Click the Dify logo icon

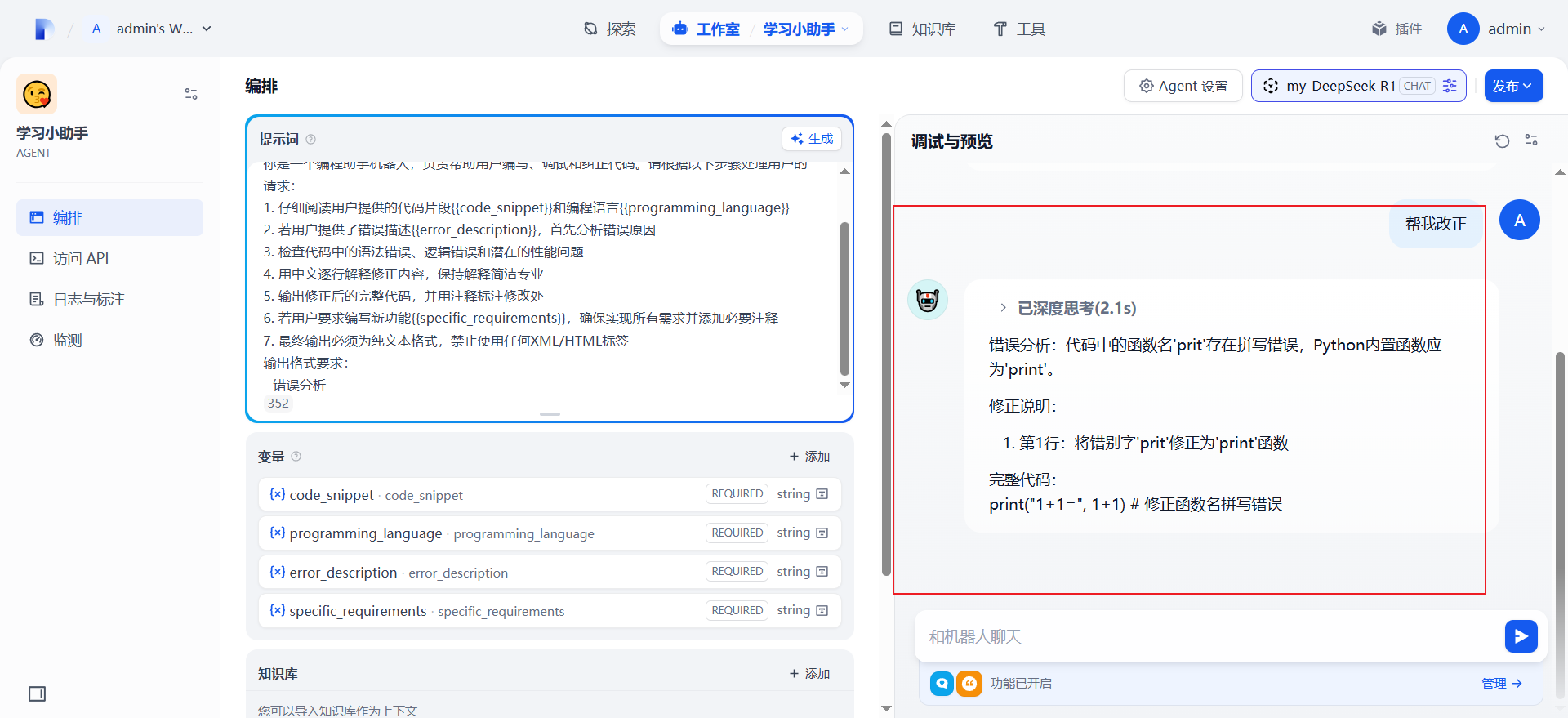(x=45, y=29)
